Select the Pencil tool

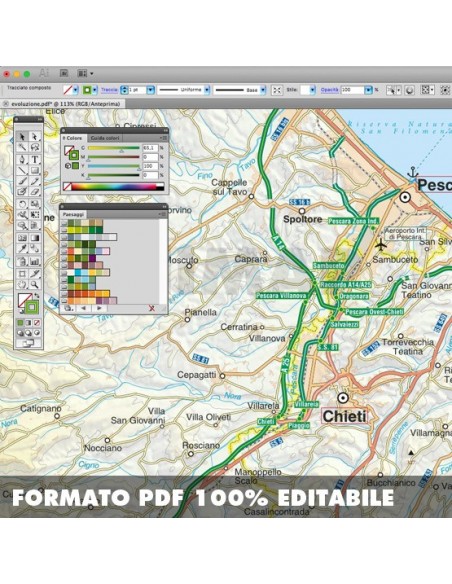coord(35,181)
